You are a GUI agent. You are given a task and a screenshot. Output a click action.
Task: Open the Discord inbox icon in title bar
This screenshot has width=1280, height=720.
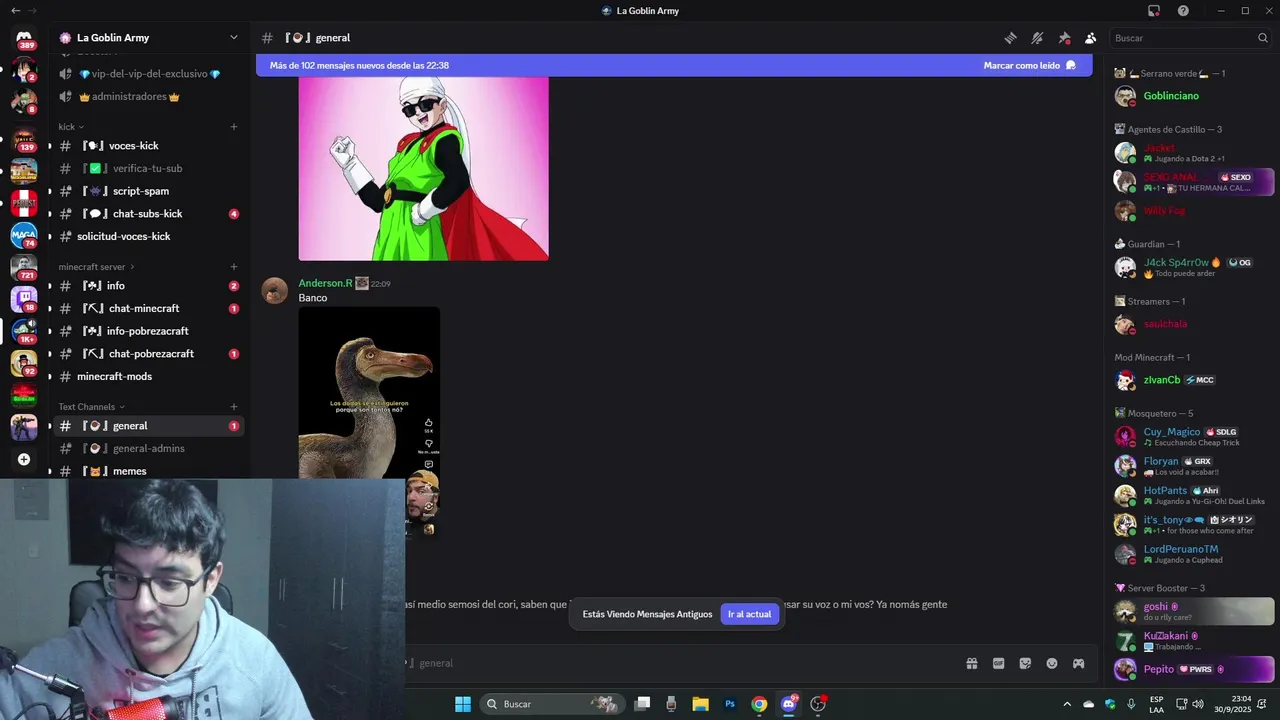[1154, 11]
